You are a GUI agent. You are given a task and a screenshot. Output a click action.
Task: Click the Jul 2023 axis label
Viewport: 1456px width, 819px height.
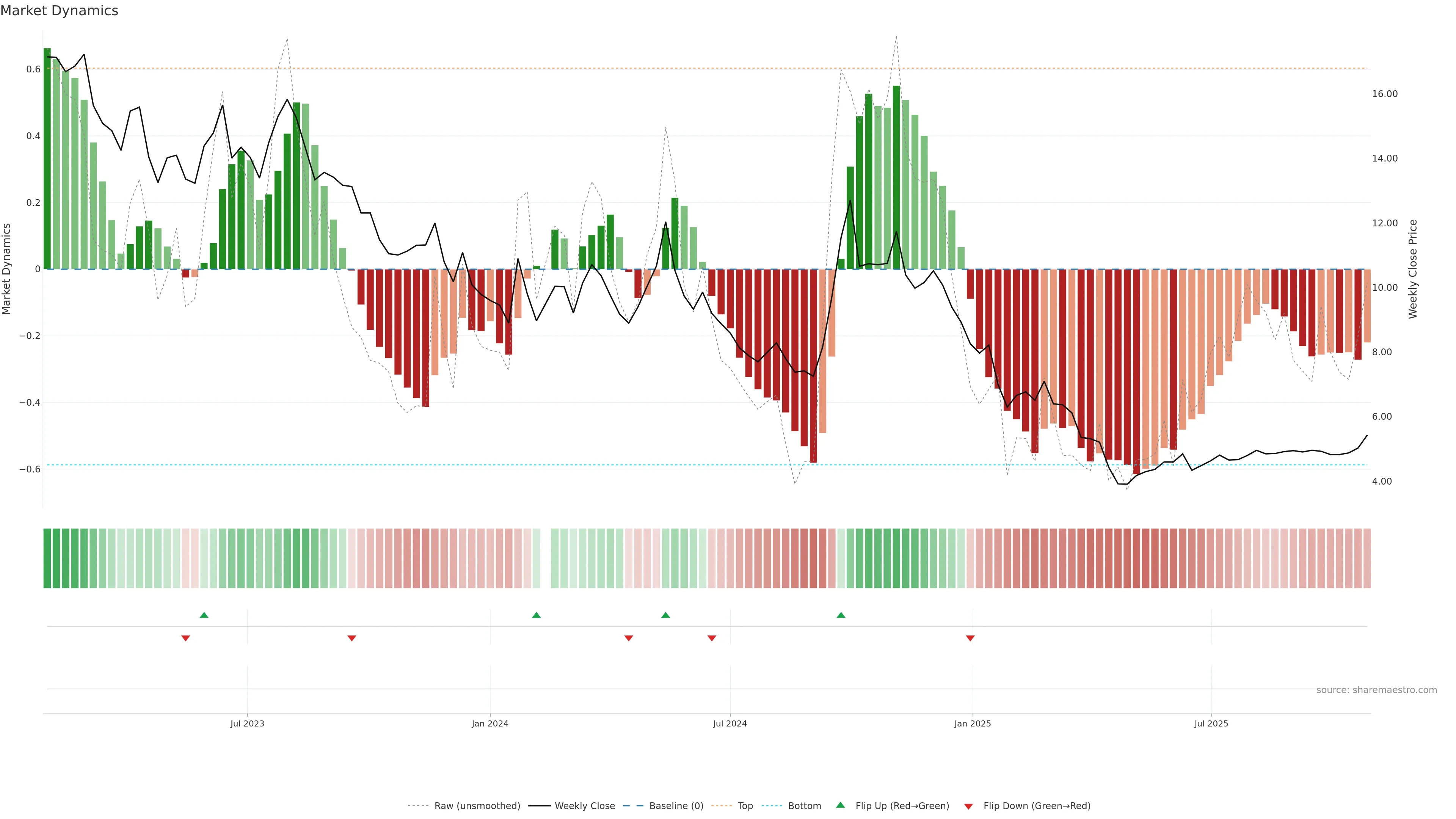(x=247, y=723)
